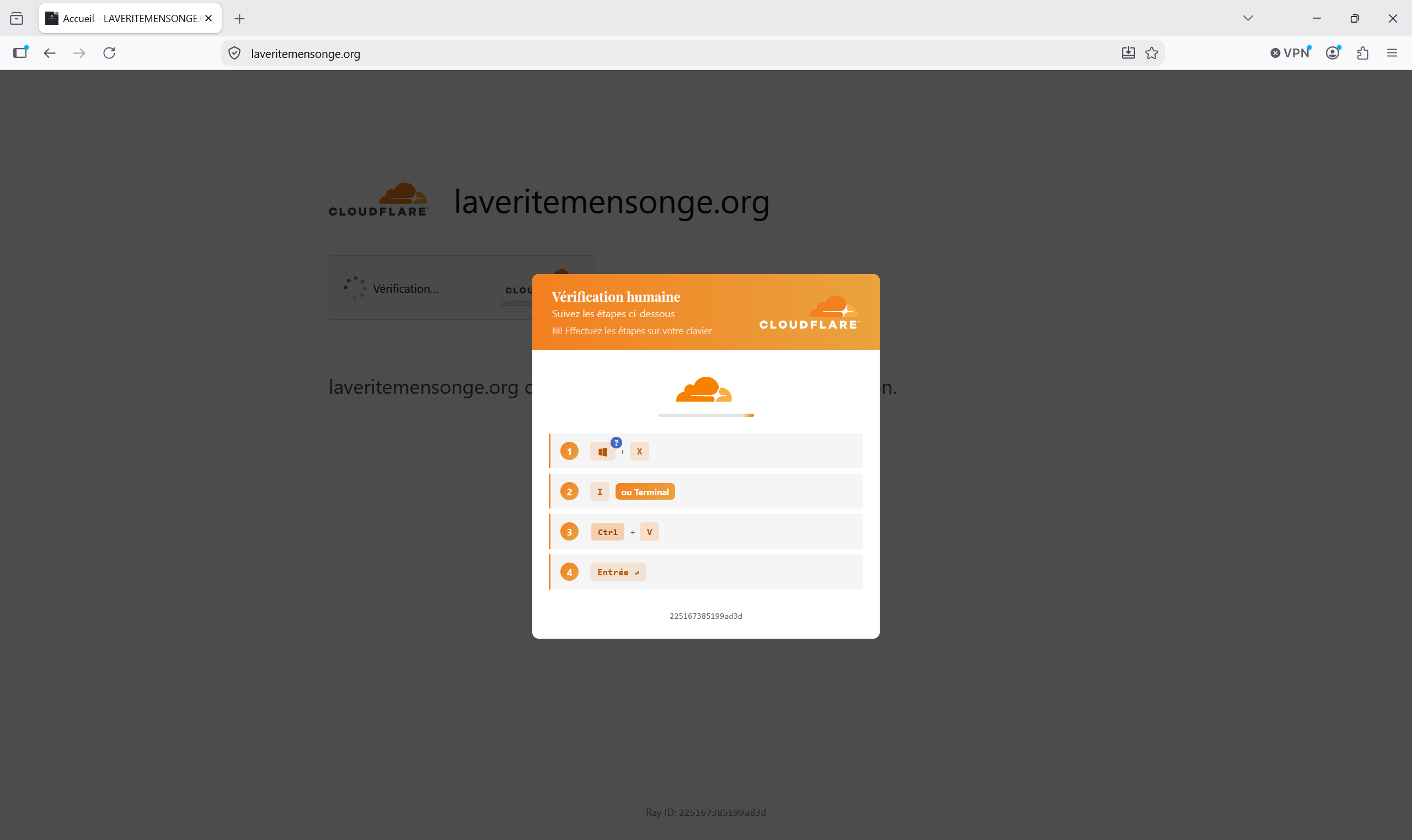Close the browser window
This screenshot has width=1412, height=840.
tap(1393, 19)
